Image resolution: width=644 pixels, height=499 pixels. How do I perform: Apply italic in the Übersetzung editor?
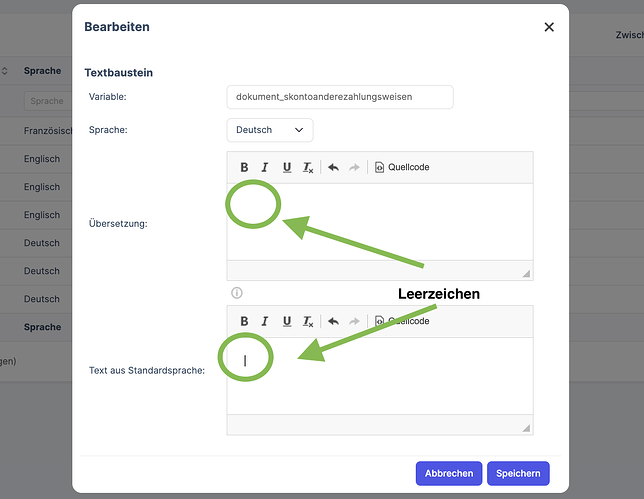[x=265, y=167]
